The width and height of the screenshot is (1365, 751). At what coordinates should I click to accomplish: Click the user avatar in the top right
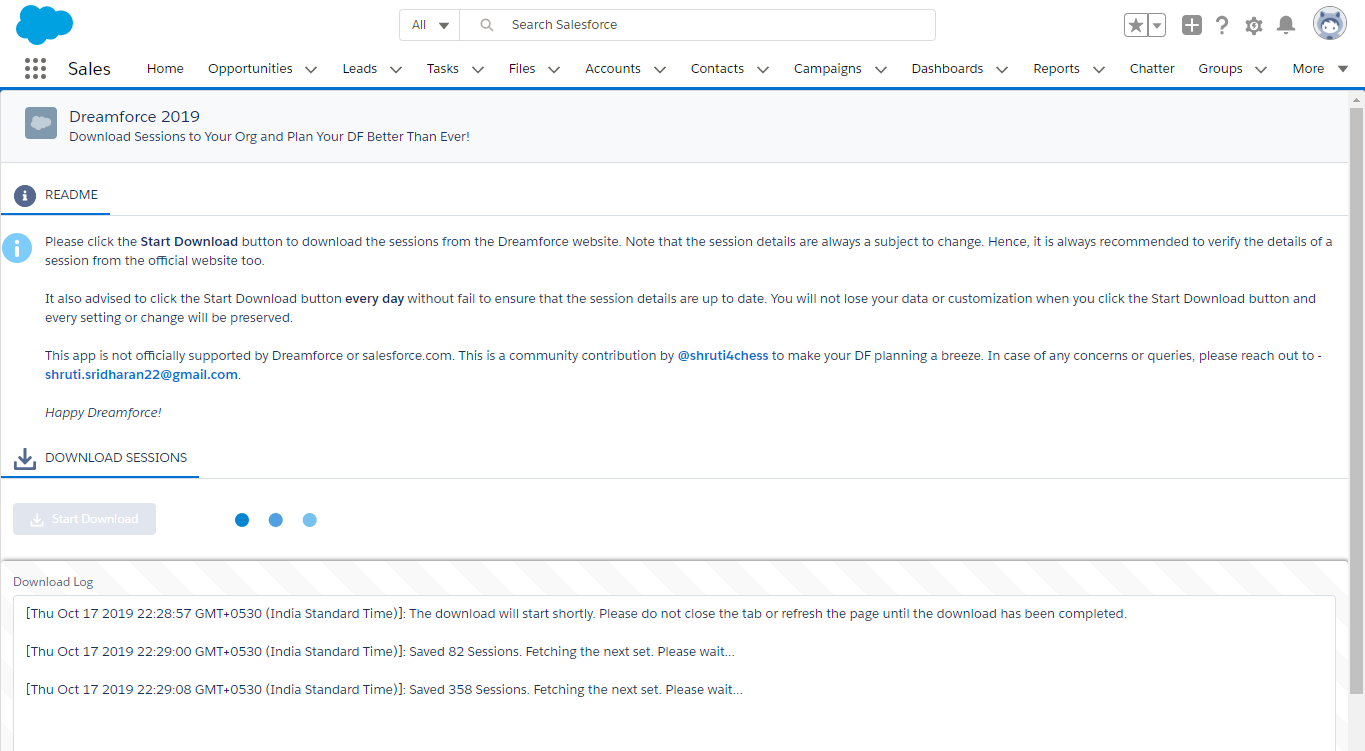point(1329,22)
